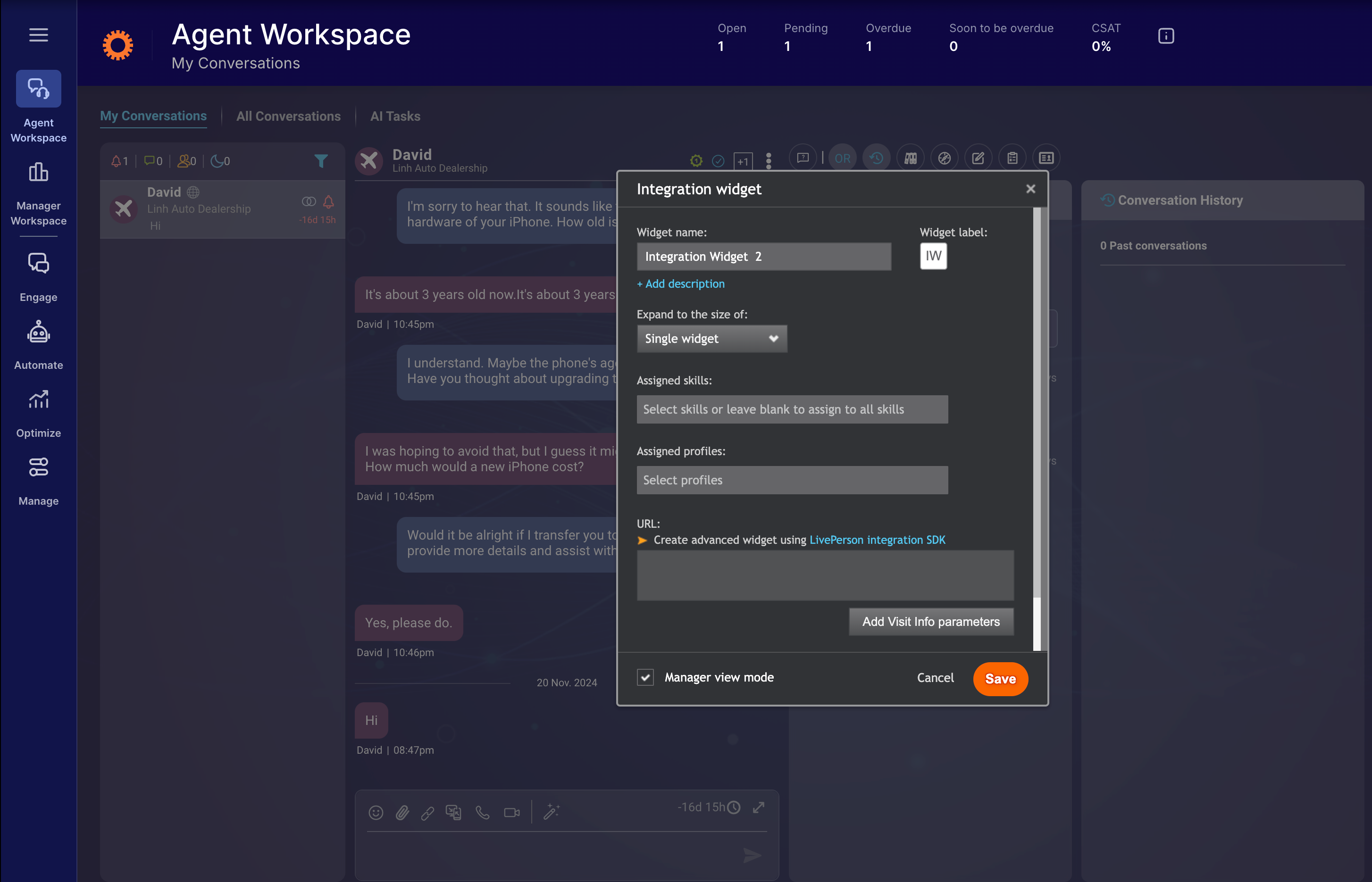The height and width of the screenshot is (882, 1372).
Task: Select David's conversation in the list
Action: pos(222,209)
